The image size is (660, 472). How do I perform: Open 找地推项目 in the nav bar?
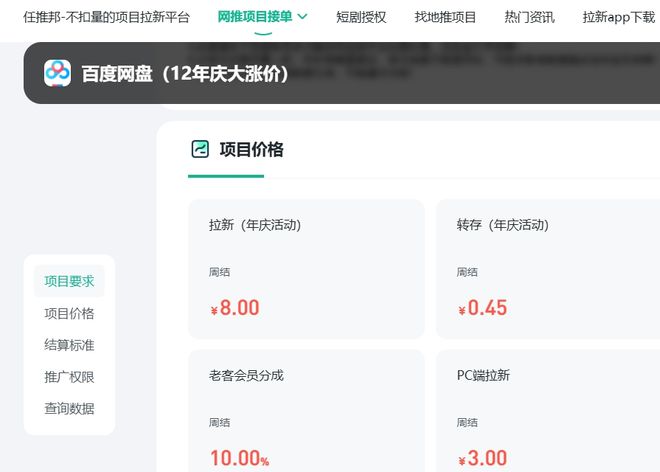click(x=445, y=17)
